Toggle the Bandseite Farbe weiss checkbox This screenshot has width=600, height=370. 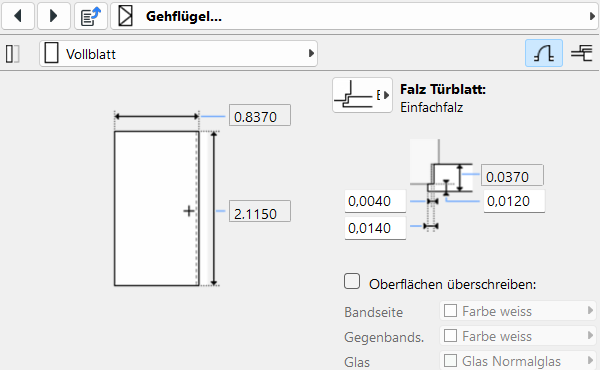pyautogui.click(x=450, y=311)
